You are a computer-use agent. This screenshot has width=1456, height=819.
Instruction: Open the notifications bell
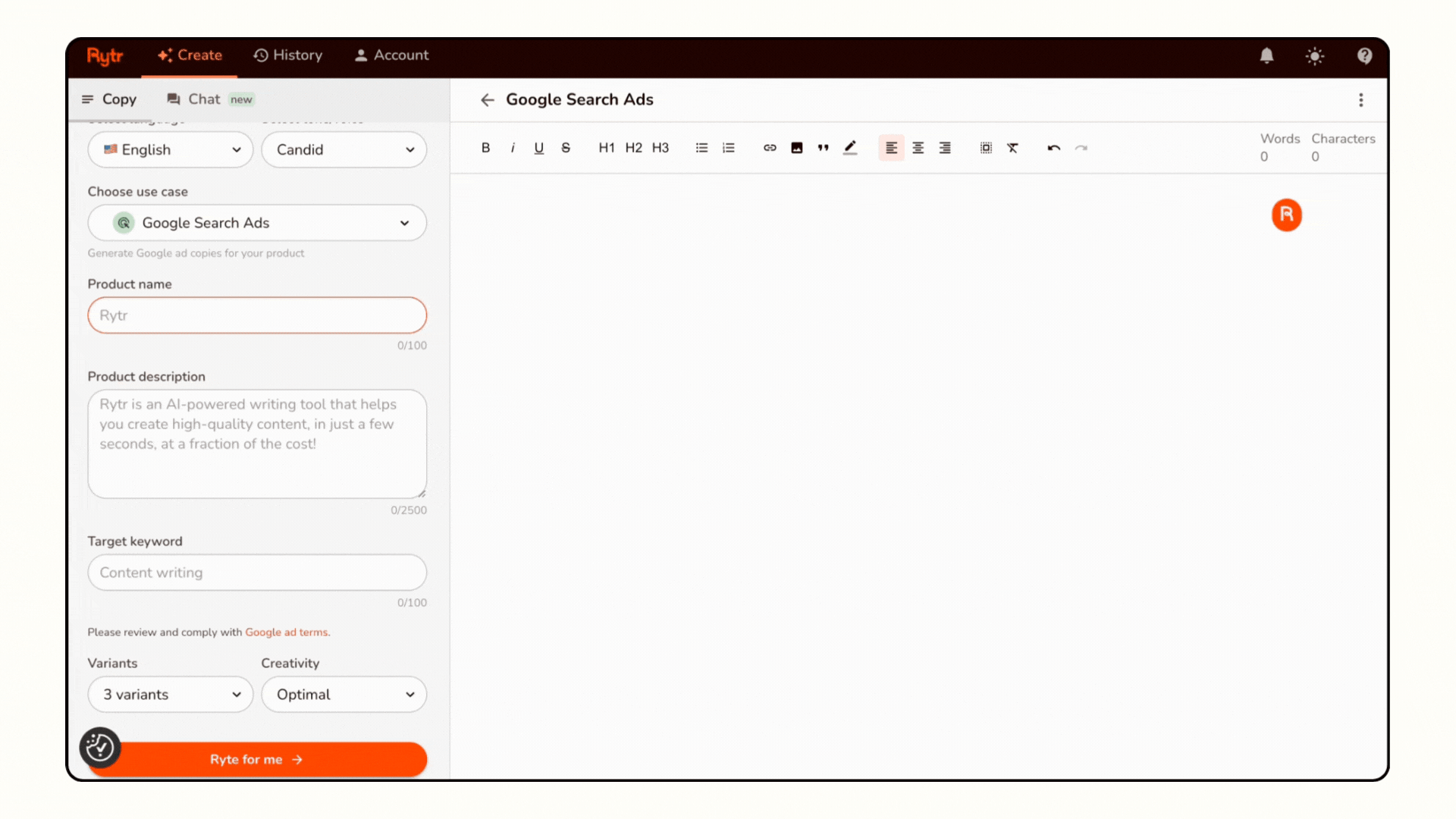coord(1266,55)
